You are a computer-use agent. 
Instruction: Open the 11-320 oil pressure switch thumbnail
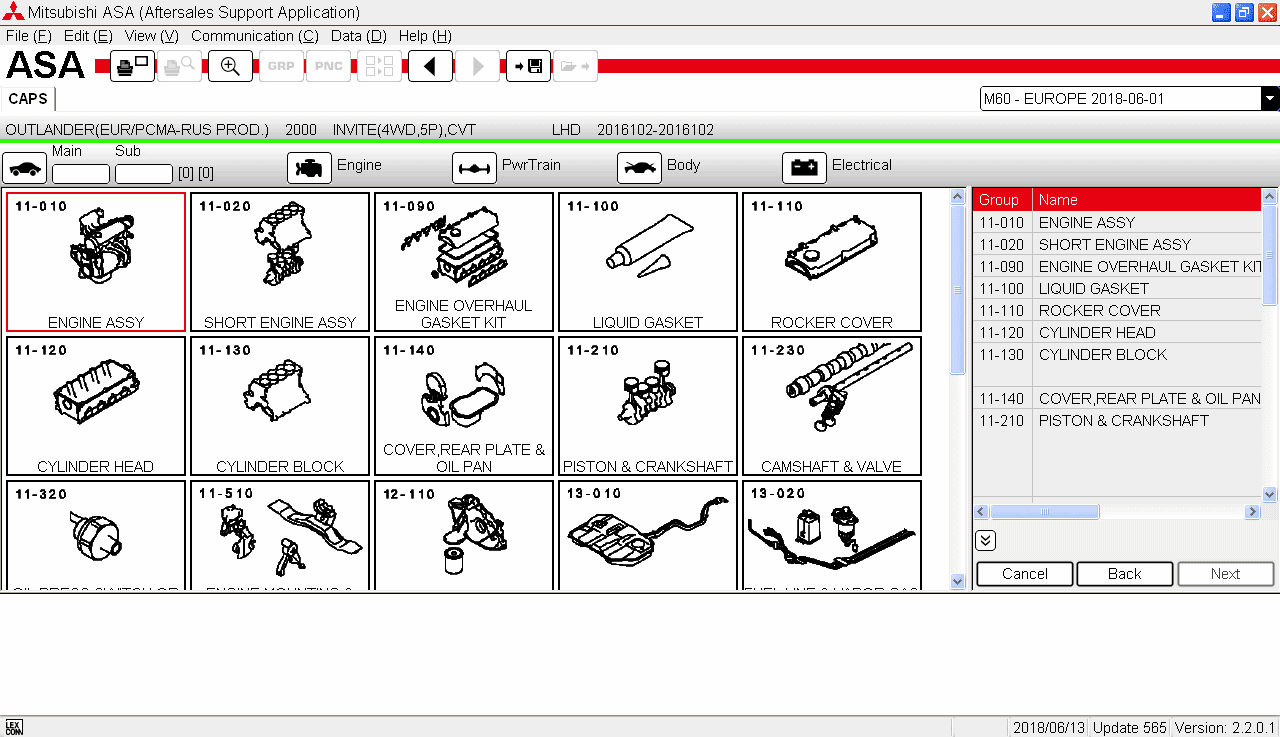coord(96,535)
